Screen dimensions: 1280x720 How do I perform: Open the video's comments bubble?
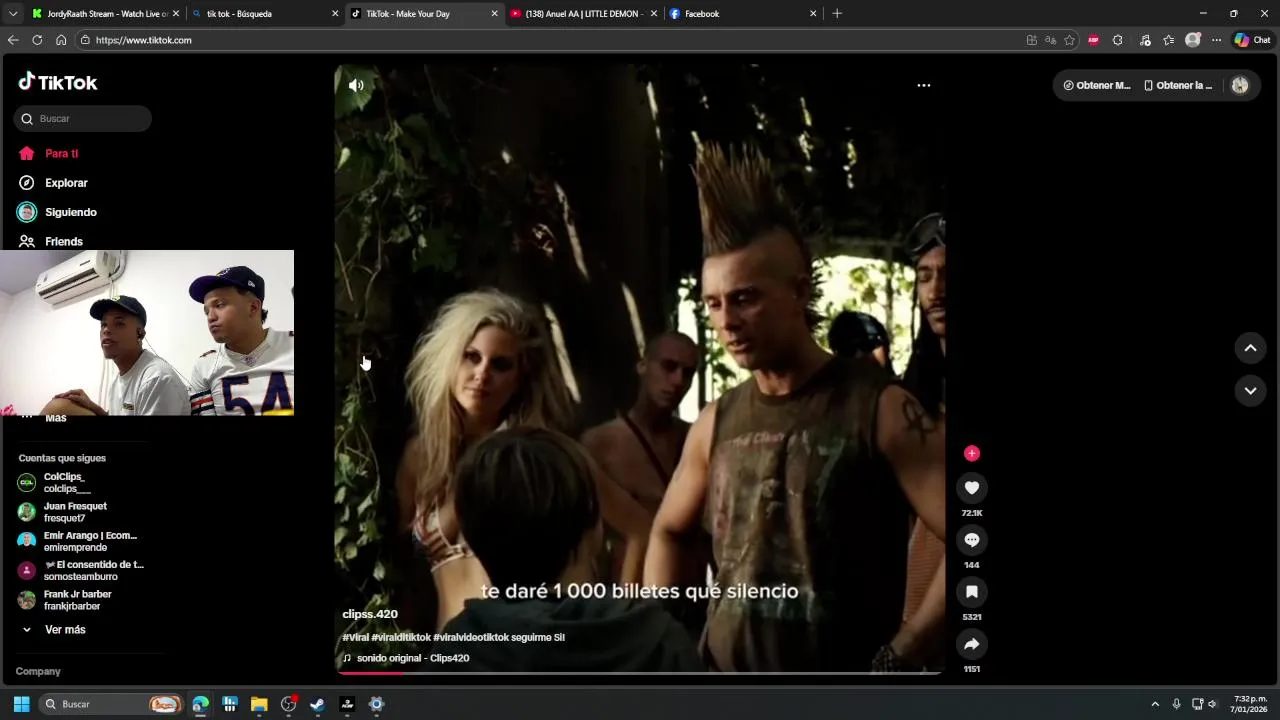tap(971, 540)
